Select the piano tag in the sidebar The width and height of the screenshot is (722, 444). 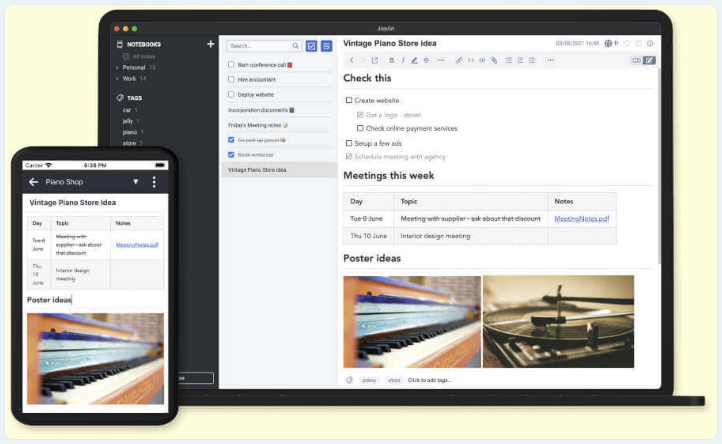coord(130,132)
